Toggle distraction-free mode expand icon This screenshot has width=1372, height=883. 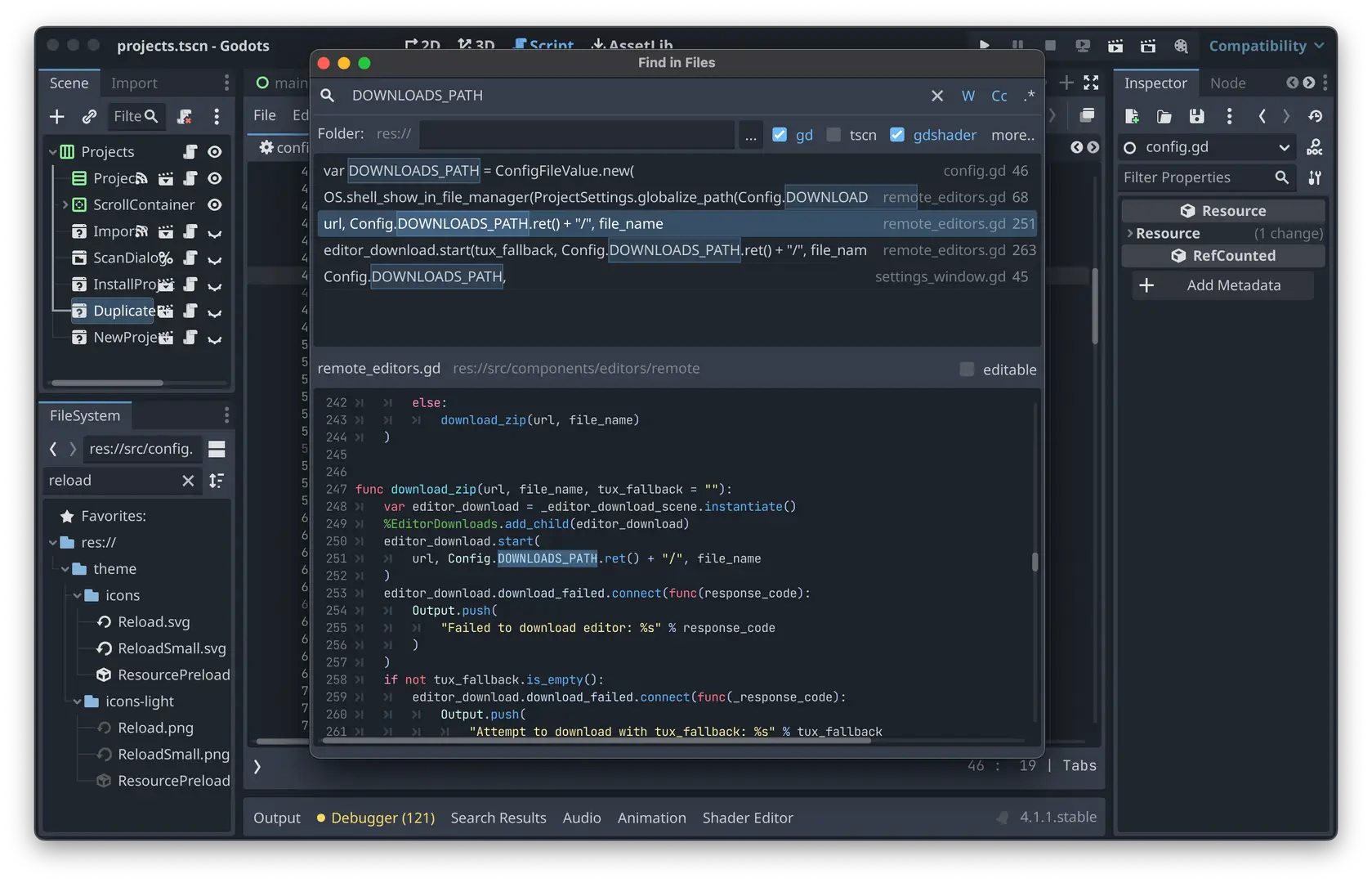[x=1091, y=83]
